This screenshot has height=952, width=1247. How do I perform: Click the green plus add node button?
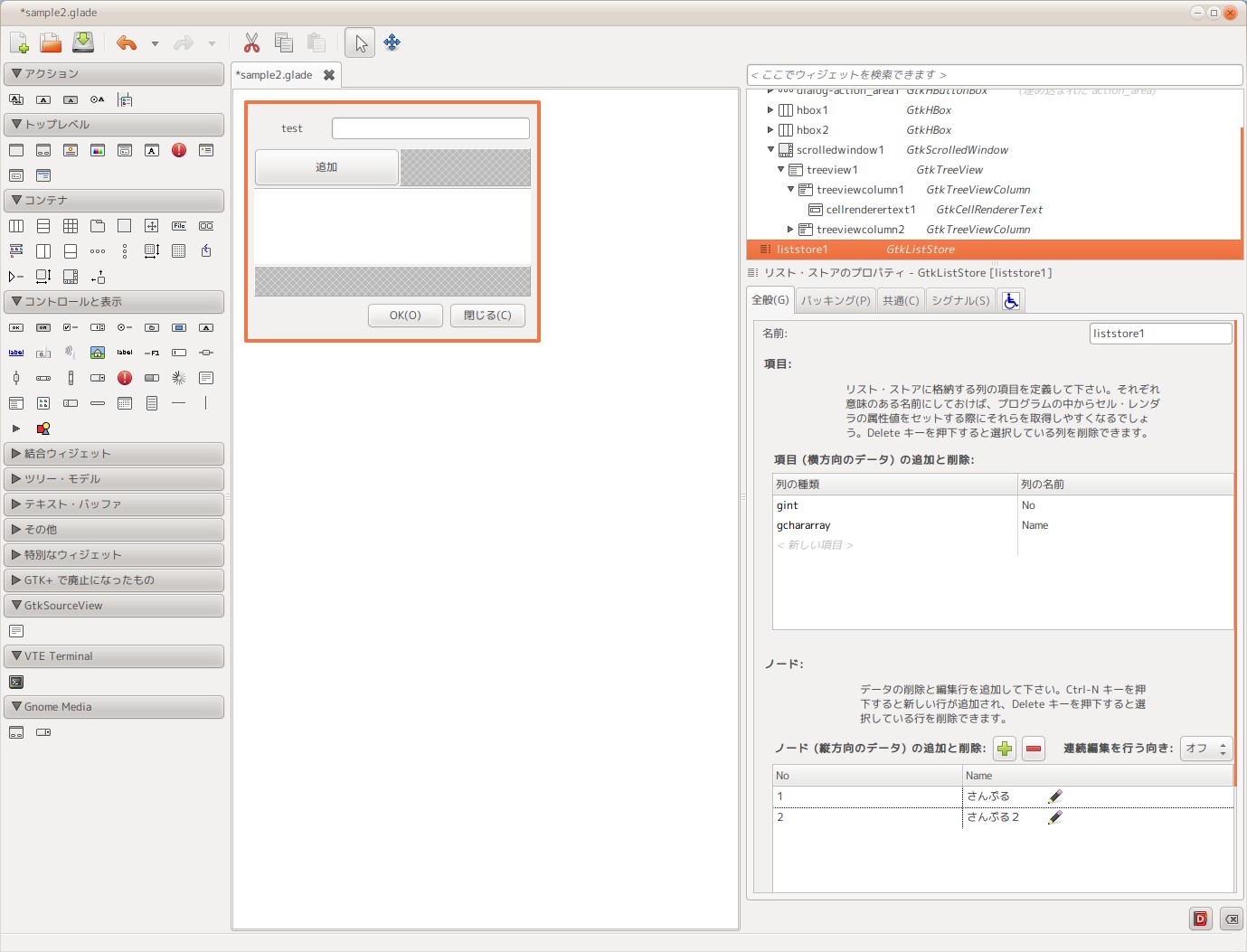click(x=1005, y=749)
